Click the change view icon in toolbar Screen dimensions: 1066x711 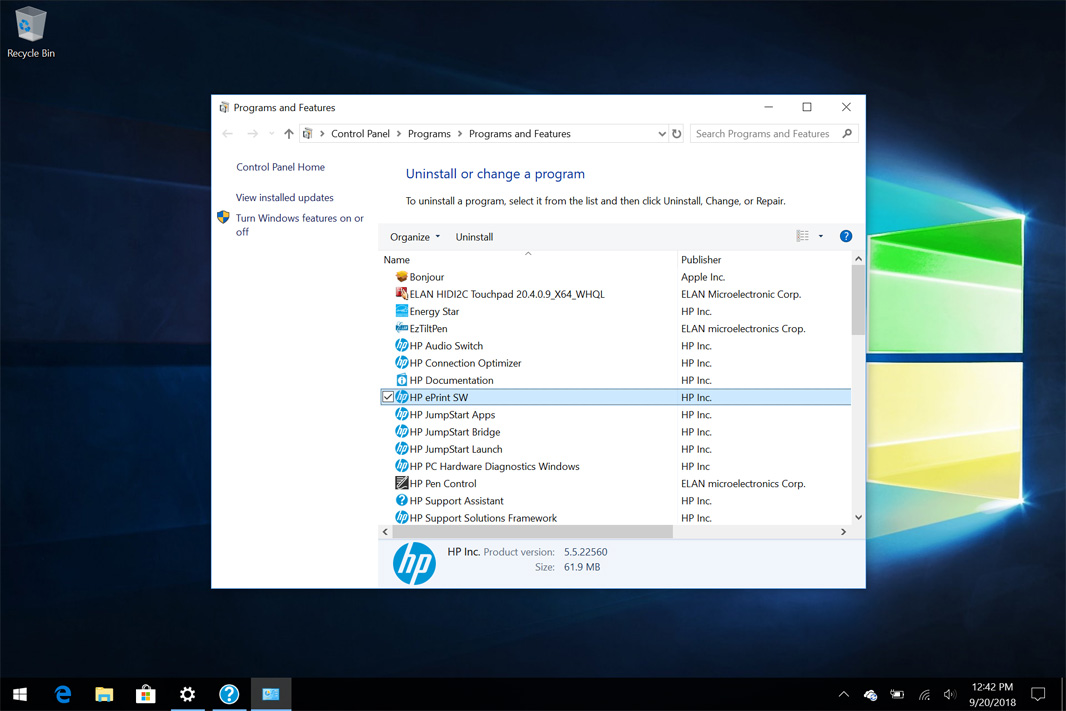(x=802, y=237)
